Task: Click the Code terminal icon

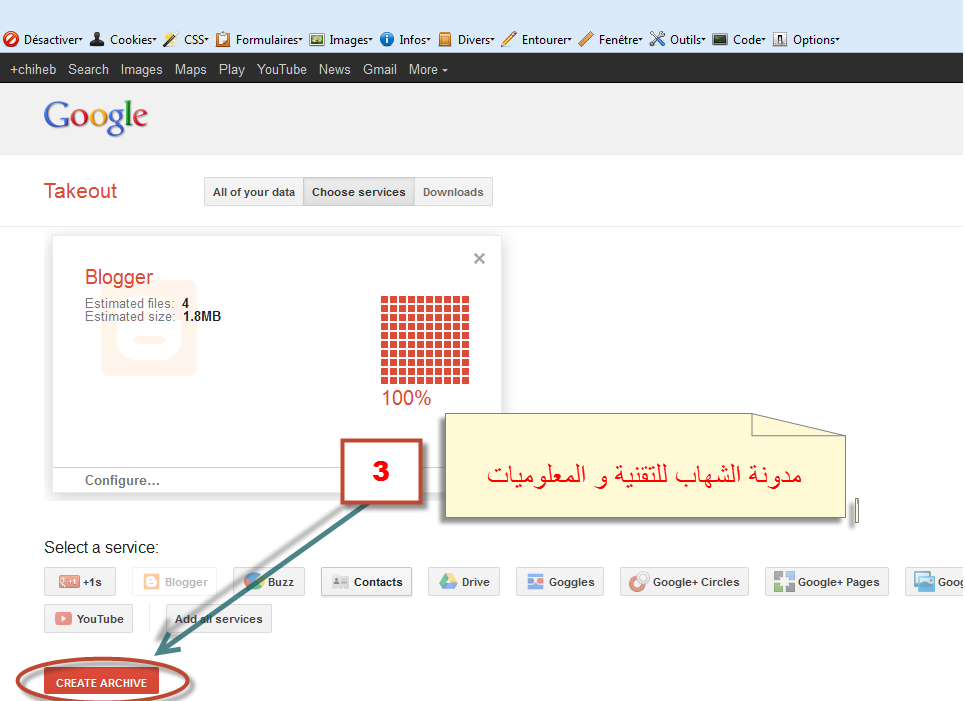Action: [x=720, y=39]
